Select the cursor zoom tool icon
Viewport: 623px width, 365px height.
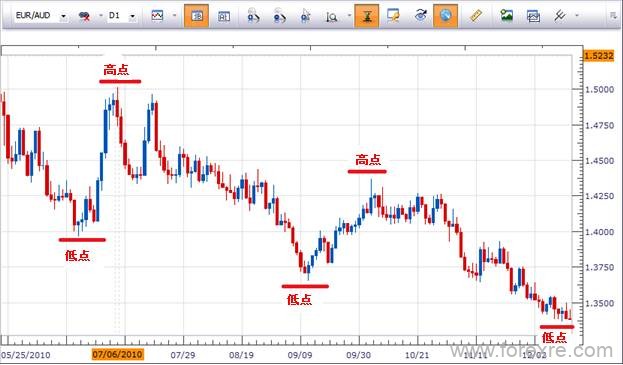[305, 16]
